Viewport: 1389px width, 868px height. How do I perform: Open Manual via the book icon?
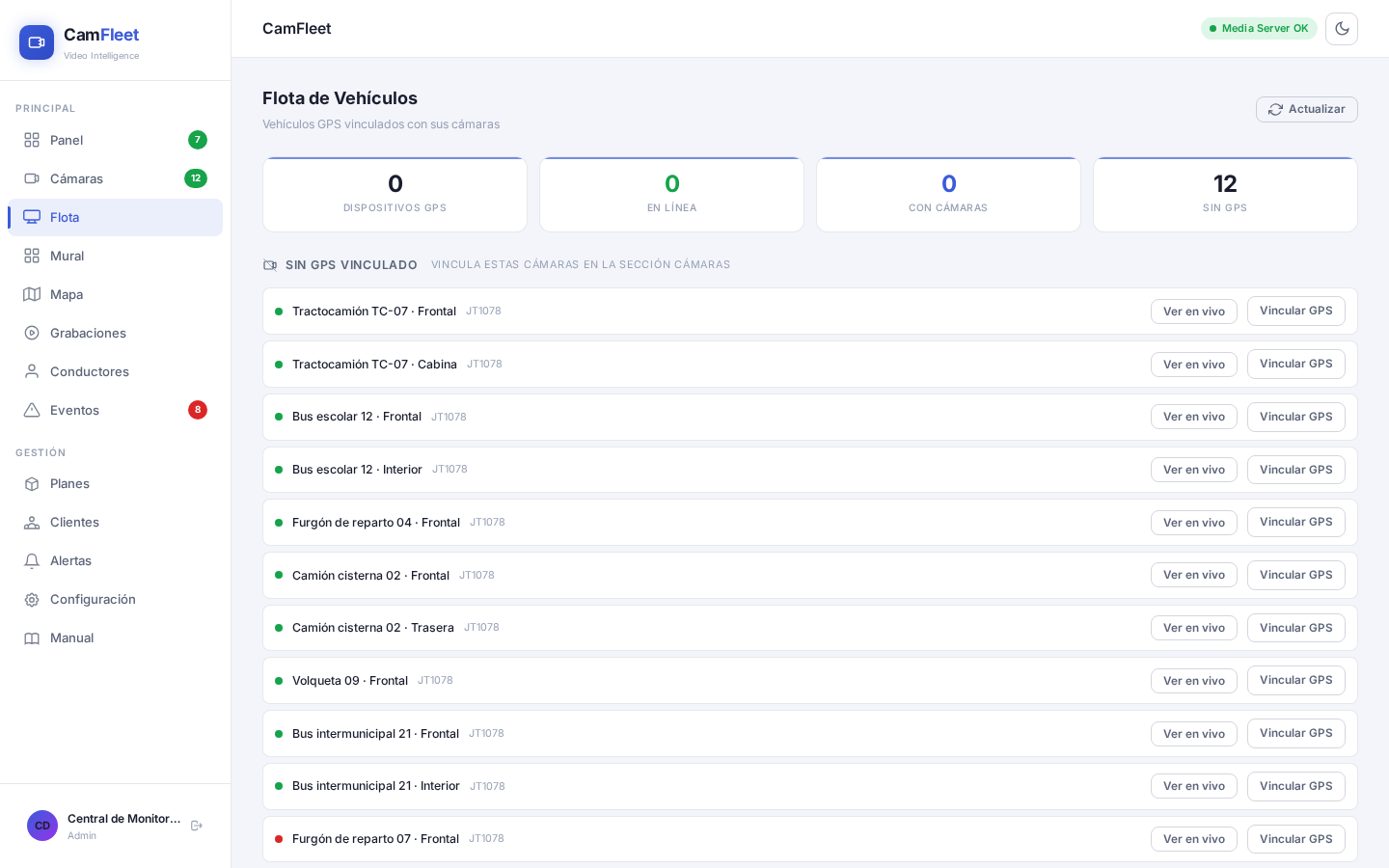tap(32, 637)
